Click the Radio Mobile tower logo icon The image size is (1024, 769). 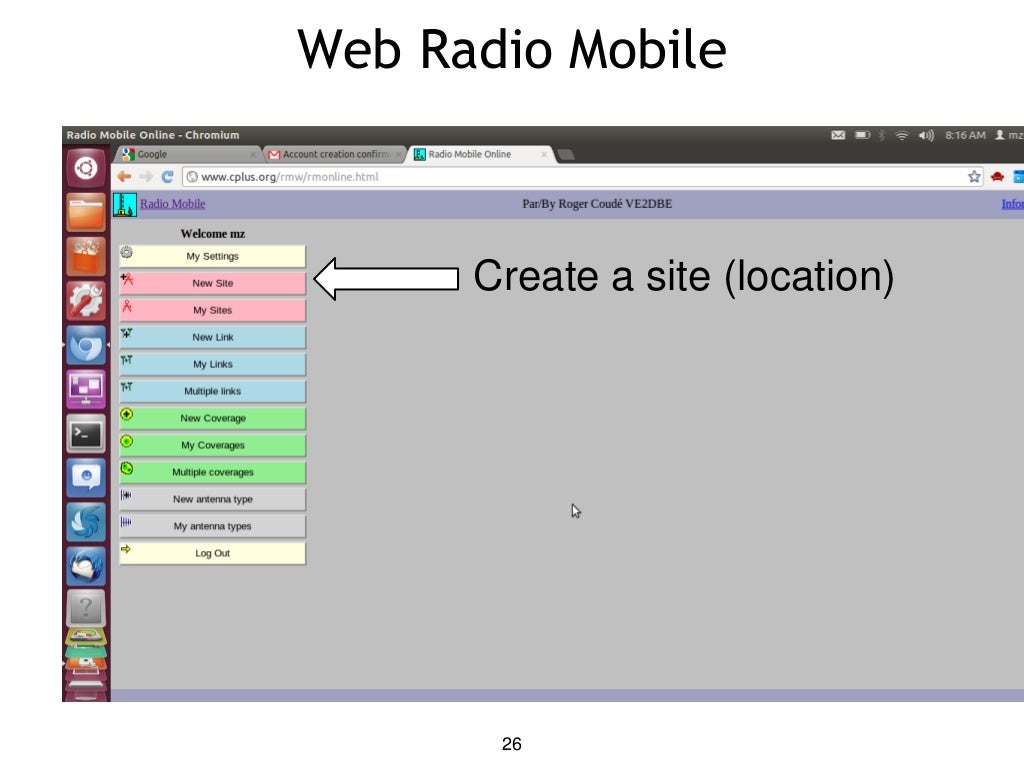tap(125, 204)
